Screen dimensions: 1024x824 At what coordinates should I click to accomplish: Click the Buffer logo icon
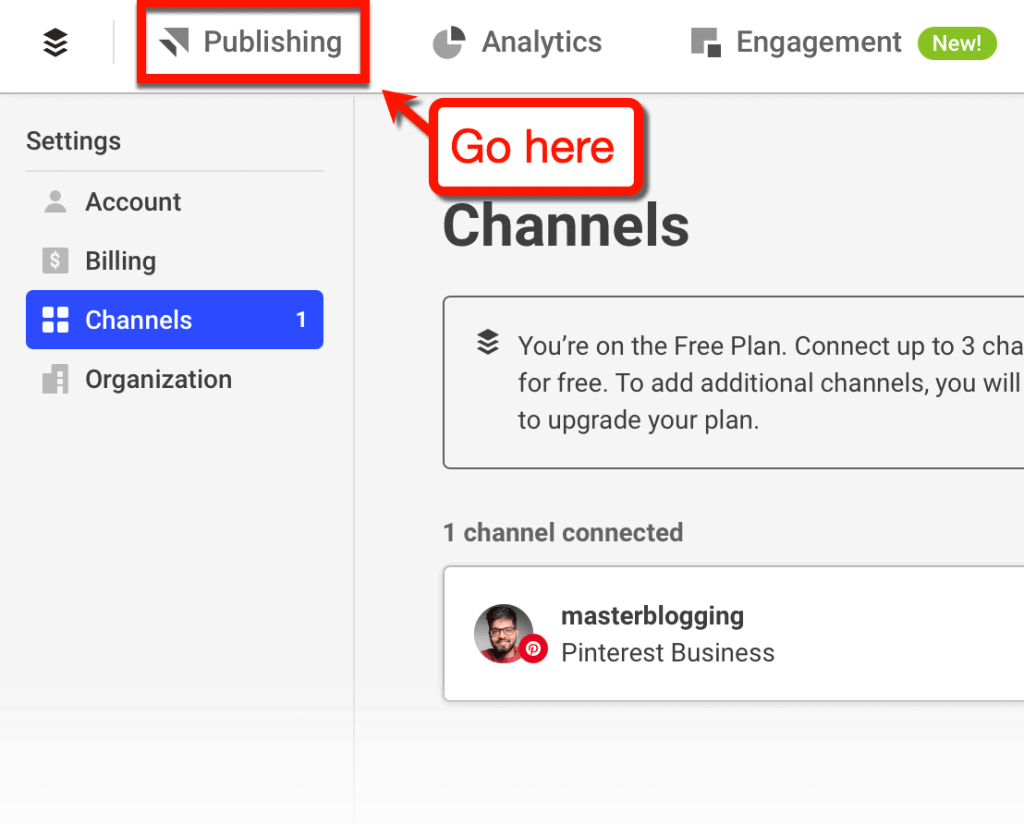(x=55, y=43)
